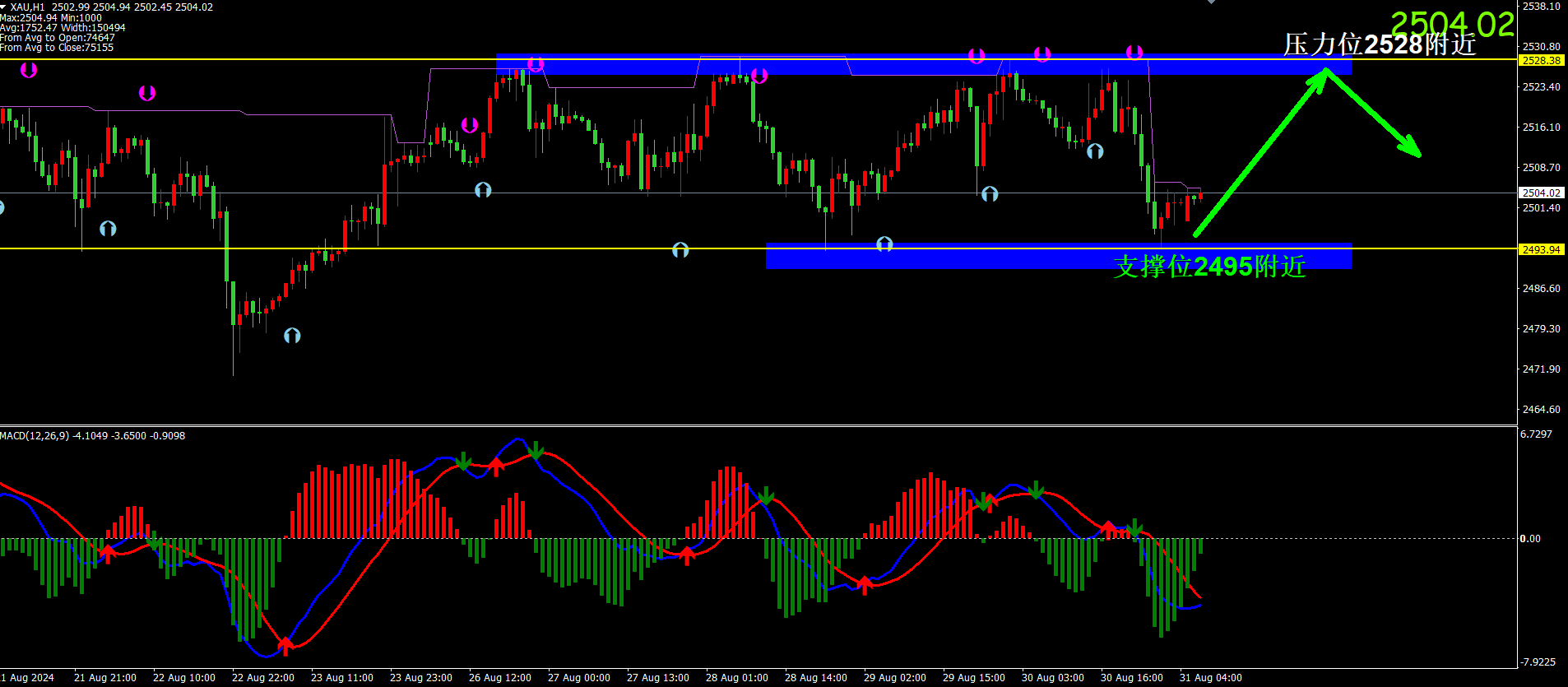Select the 压力位2528附近 resistance text label
Viewport: 1568px width, 687px height.
pyautogui.click(x=1380, y=44)
